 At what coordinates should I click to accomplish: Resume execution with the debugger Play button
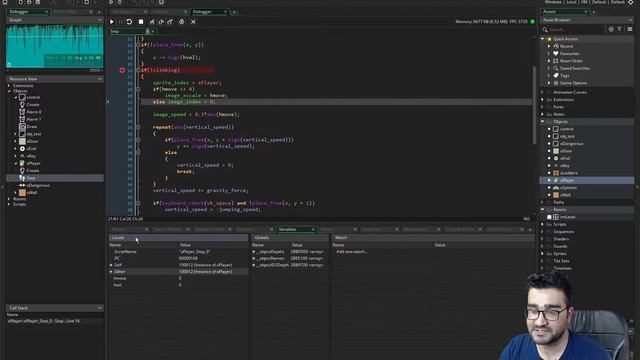(x=112, y=22)
